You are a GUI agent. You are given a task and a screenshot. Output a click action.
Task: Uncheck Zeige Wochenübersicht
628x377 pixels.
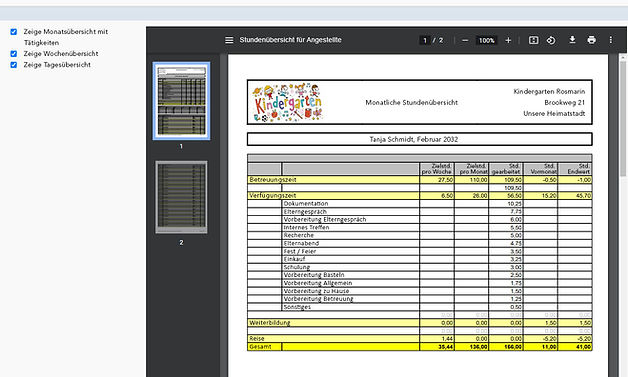click(x=14, y=54)
